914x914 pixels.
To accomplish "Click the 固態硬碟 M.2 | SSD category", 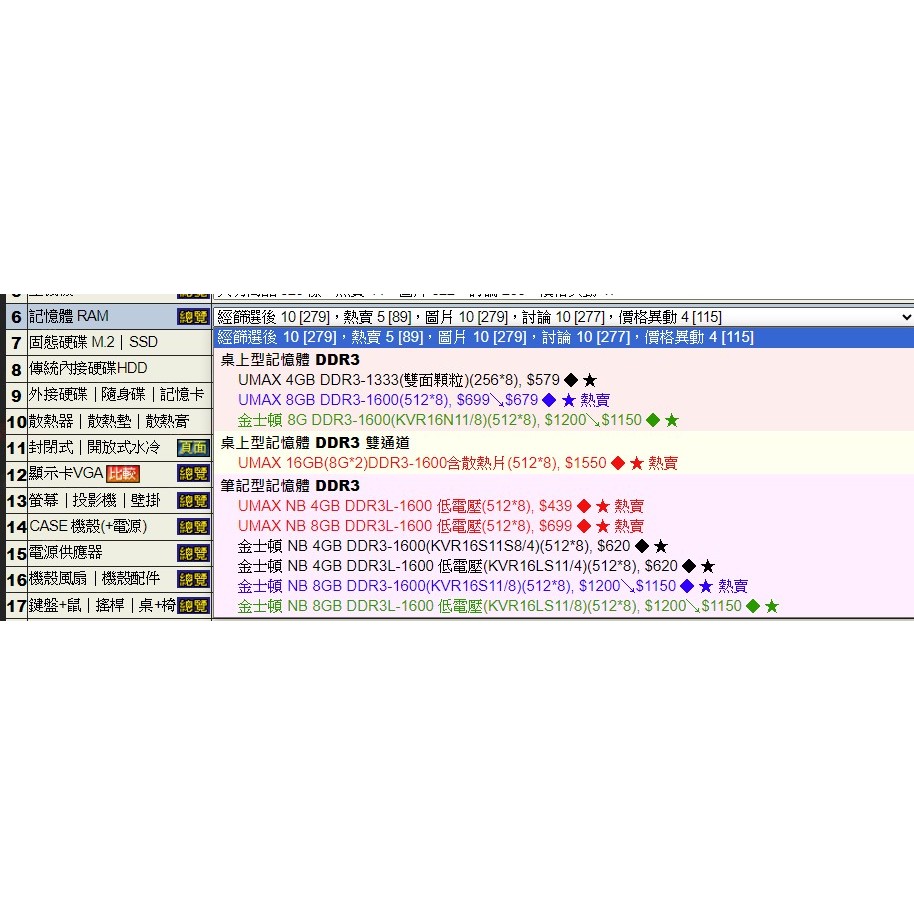I will coord(93,343).
